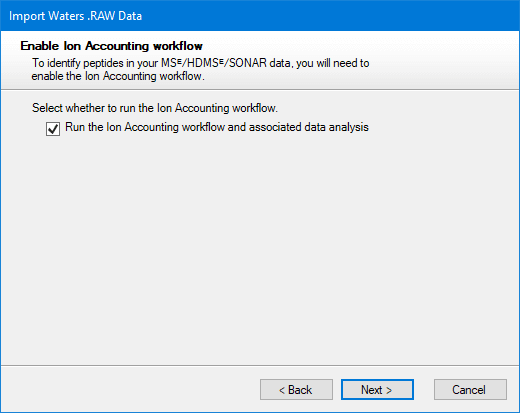This screenshot has height=413, width=520.
Task: Click the 'Select whether to run' instruction text
Action: (x=155, y=108)
